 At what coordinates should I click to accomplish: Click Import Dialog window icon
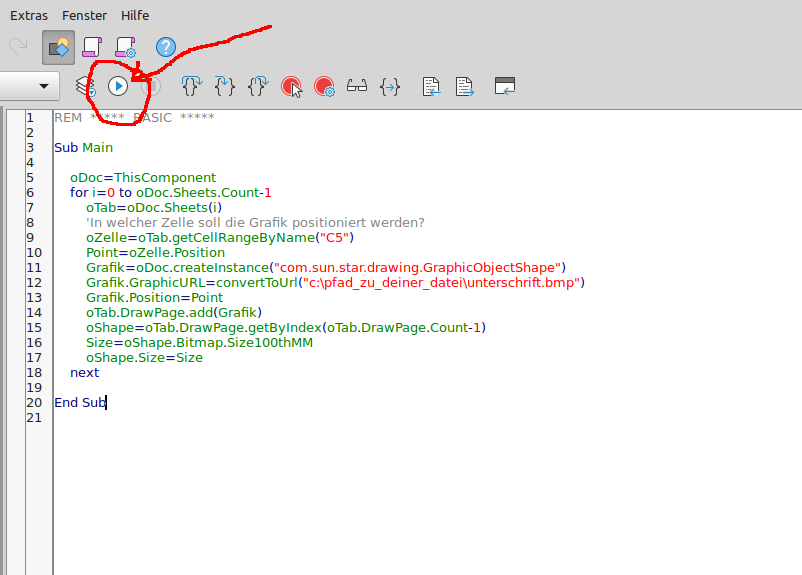505,86
